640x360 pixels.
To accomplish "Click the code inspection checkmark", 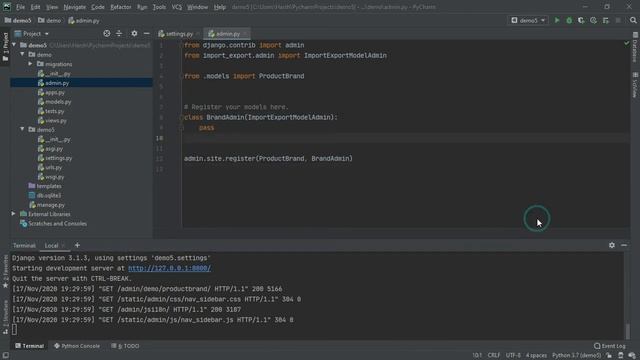I will (x=627, y=43).
